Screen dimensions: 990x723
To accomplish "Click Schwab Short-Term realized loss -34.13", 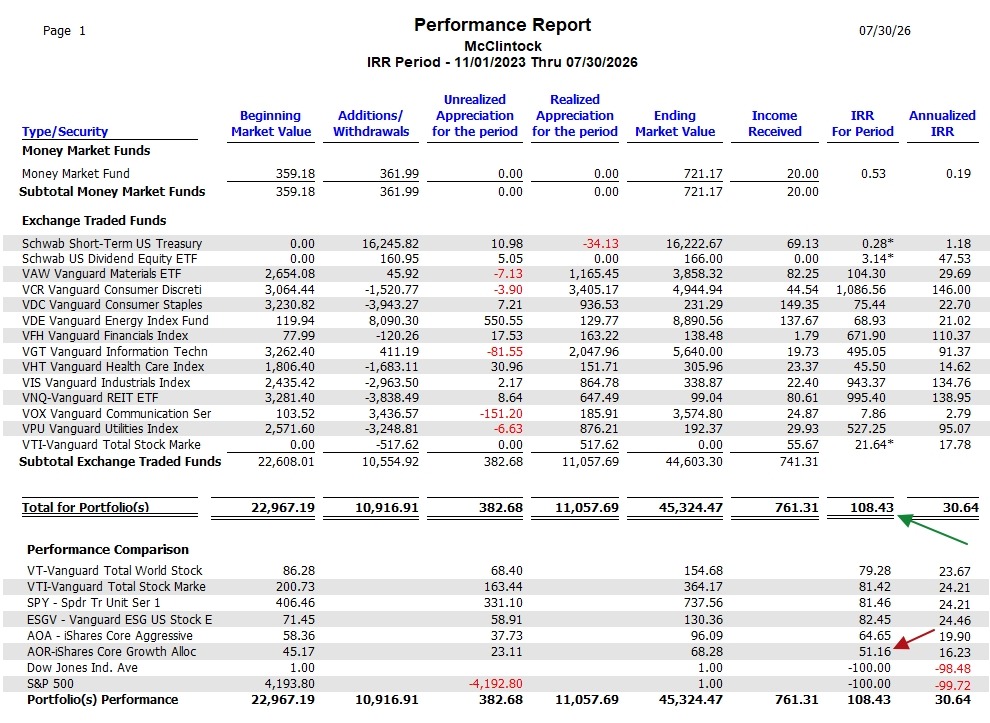I will (600, 243).
